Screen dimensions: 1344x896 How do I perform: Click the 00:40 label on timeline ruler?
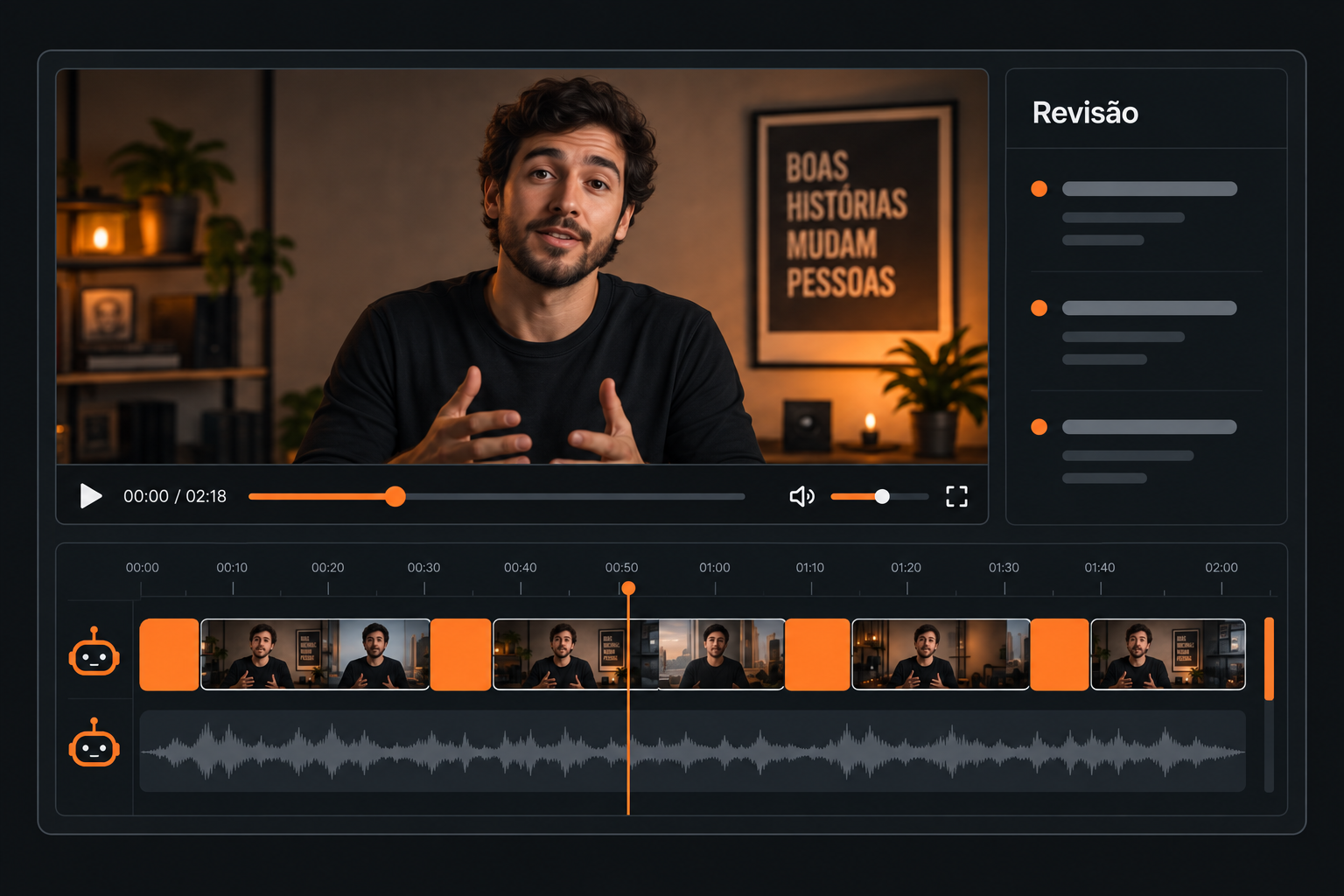tap(520, 567)
